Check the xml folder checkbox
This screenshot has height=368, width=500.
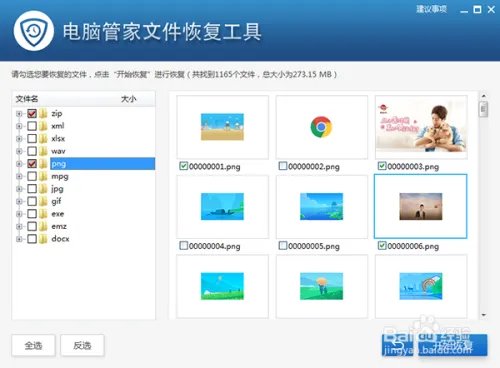32,126
